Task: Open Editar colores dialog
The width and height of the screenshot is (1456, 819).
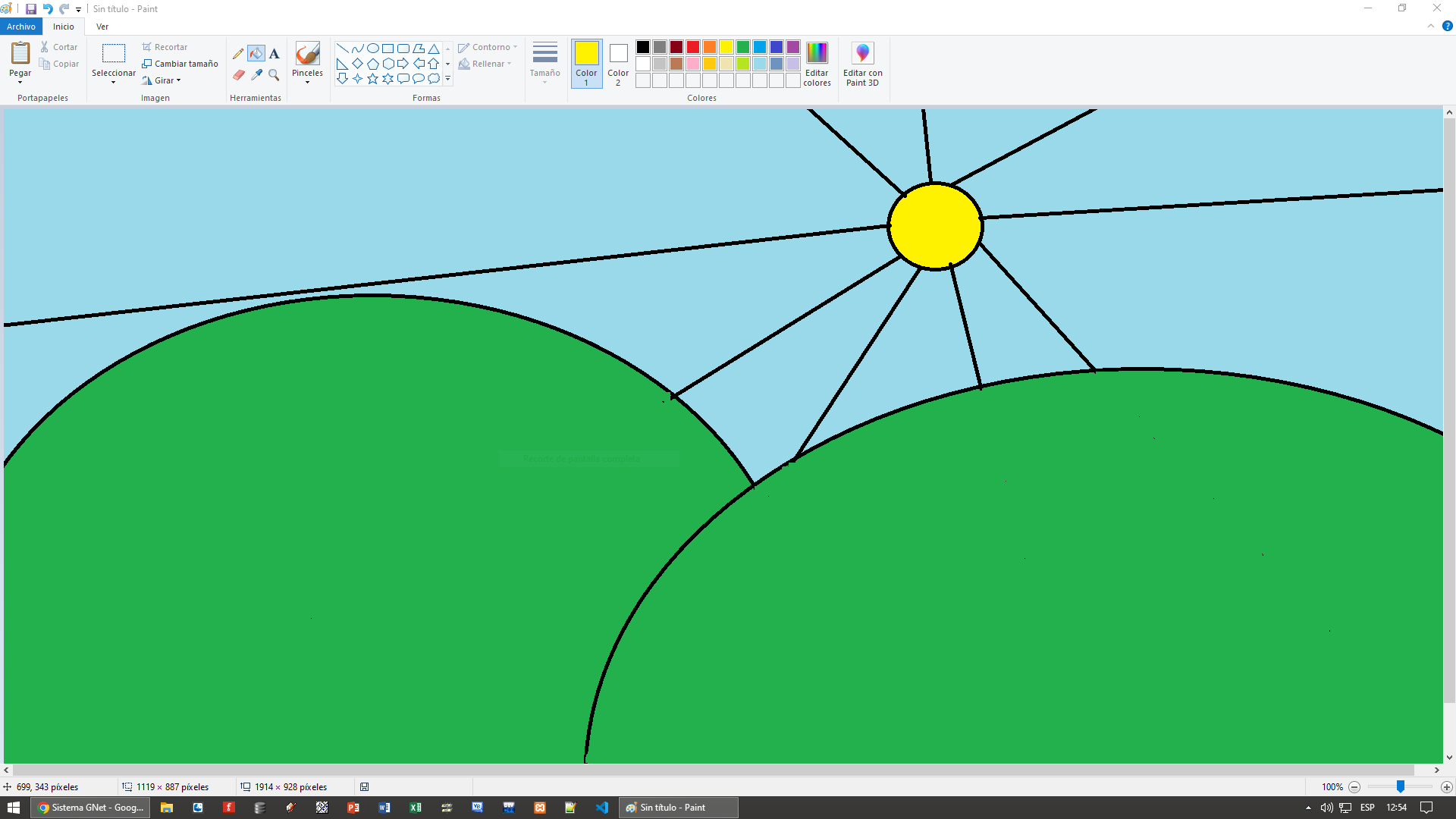Action: tap(817, 64)
